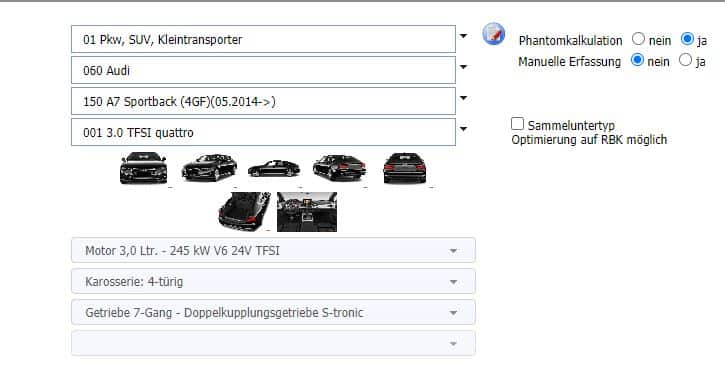The height and width of the screenshot is (390, 725).
Task: Open the front-quarter view car thumbnail
Action: click(x=209, y=167)
